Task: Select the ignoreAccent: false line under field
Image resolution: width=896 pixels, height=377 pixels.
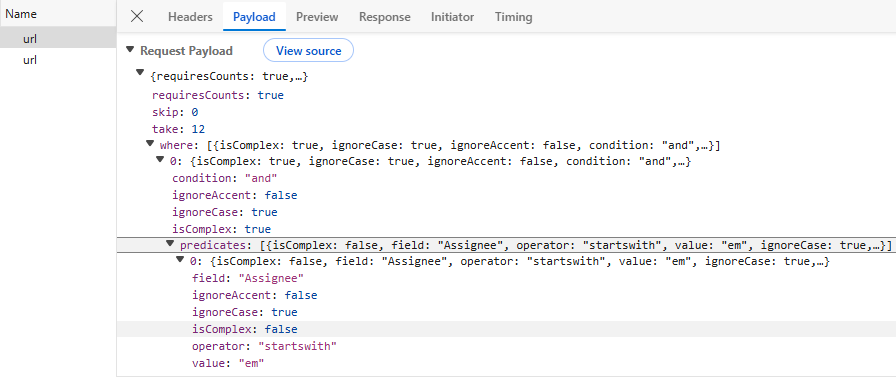Action: 255,295
